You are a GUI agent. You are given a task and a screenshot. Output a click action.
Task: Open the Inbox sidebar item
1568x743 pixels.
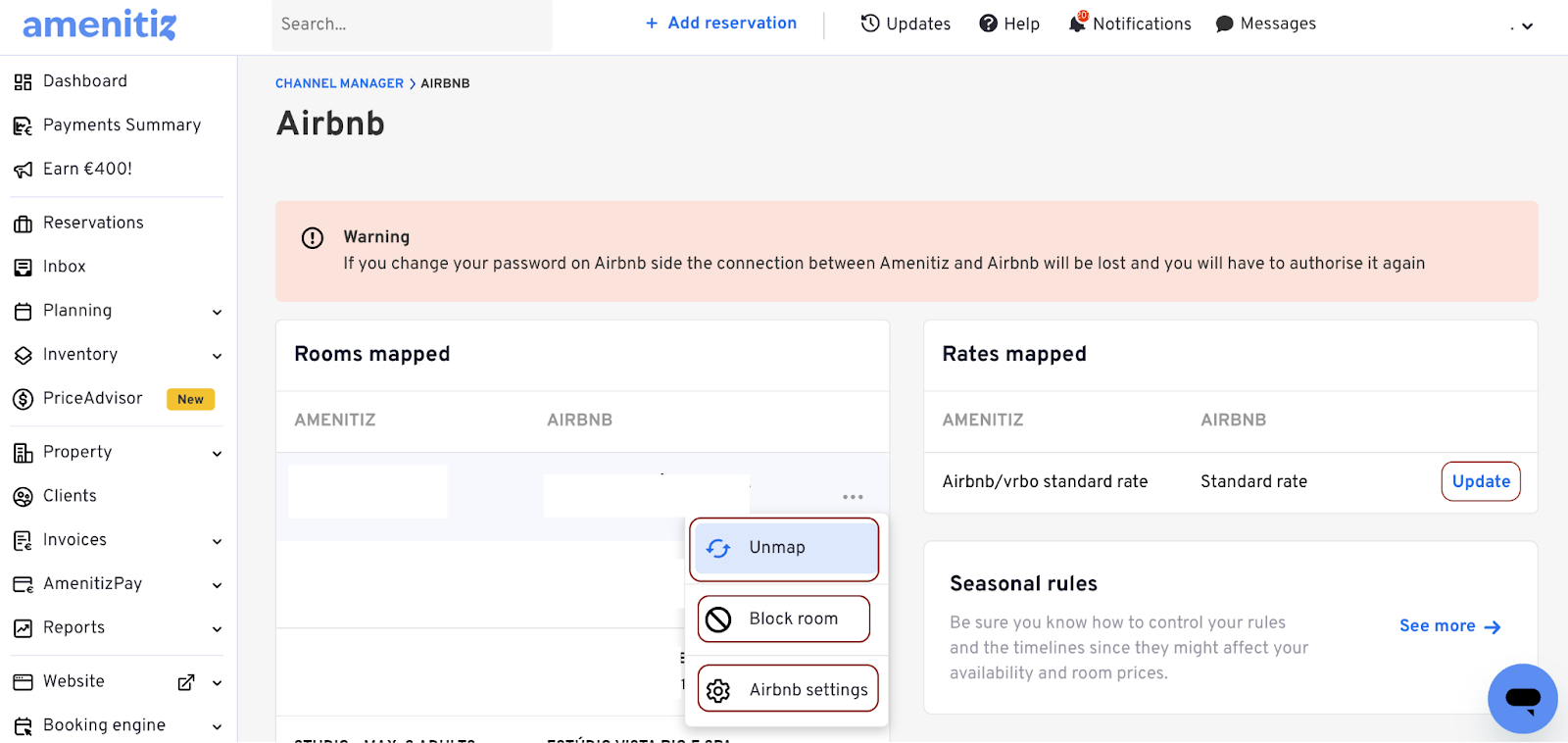[x=65, y=267]
